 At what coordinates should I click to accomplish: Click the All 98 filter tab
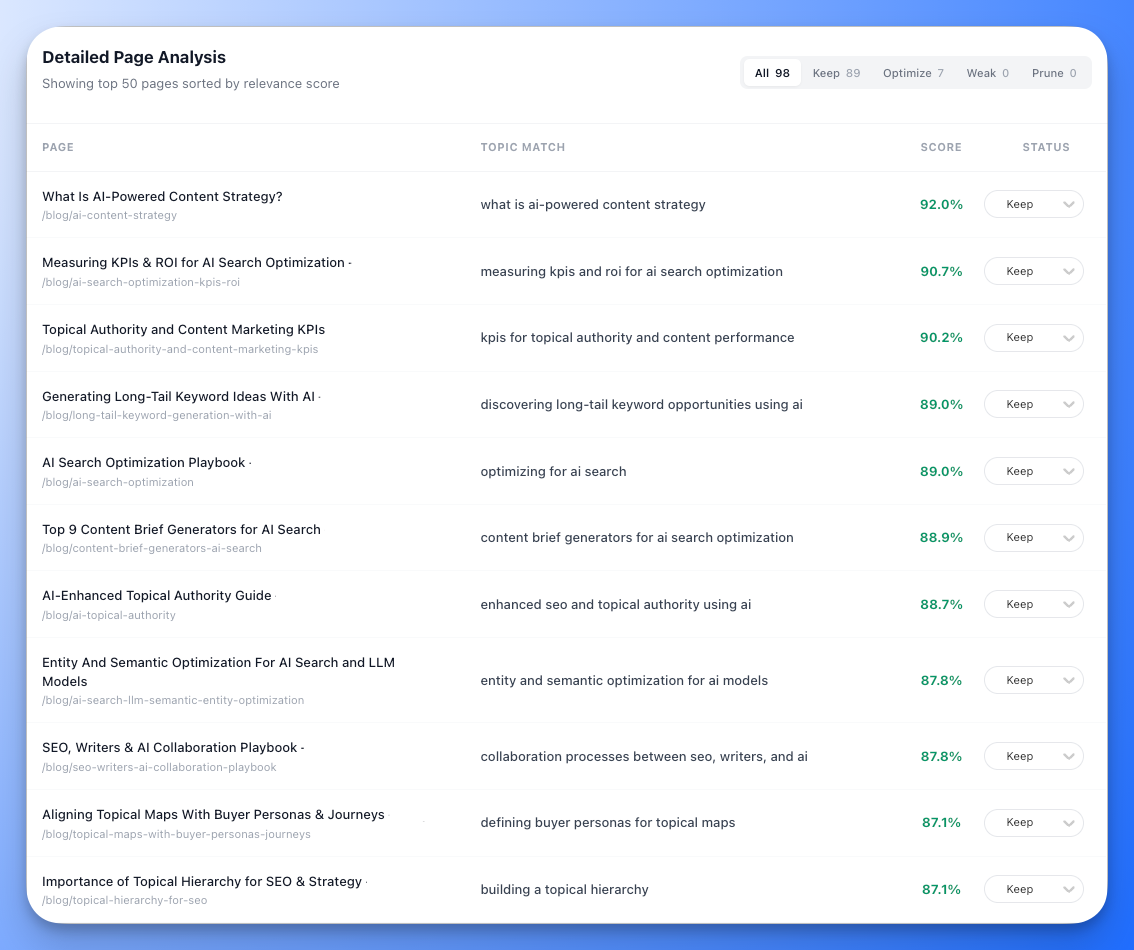click(x=771, y=72)
